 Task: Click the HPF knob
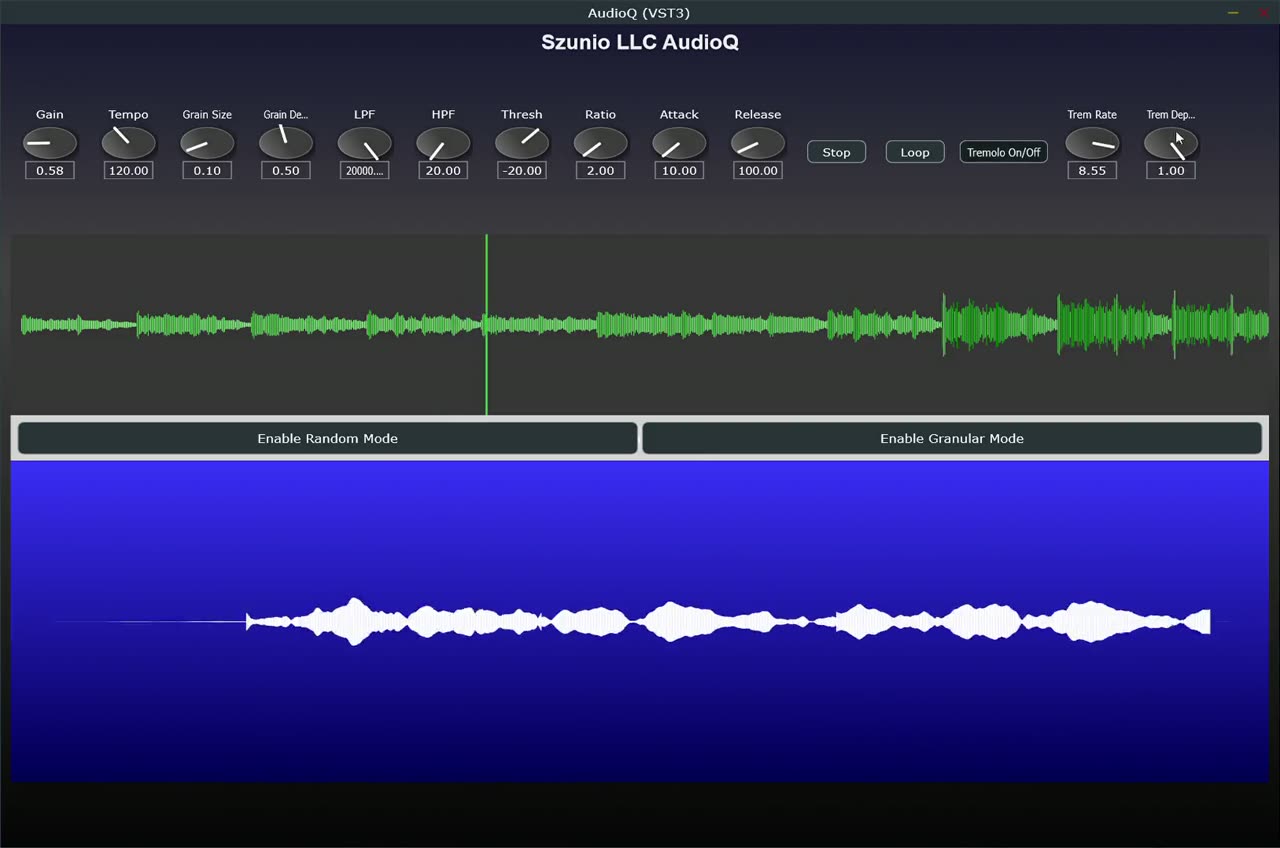[x=443, y=143]
